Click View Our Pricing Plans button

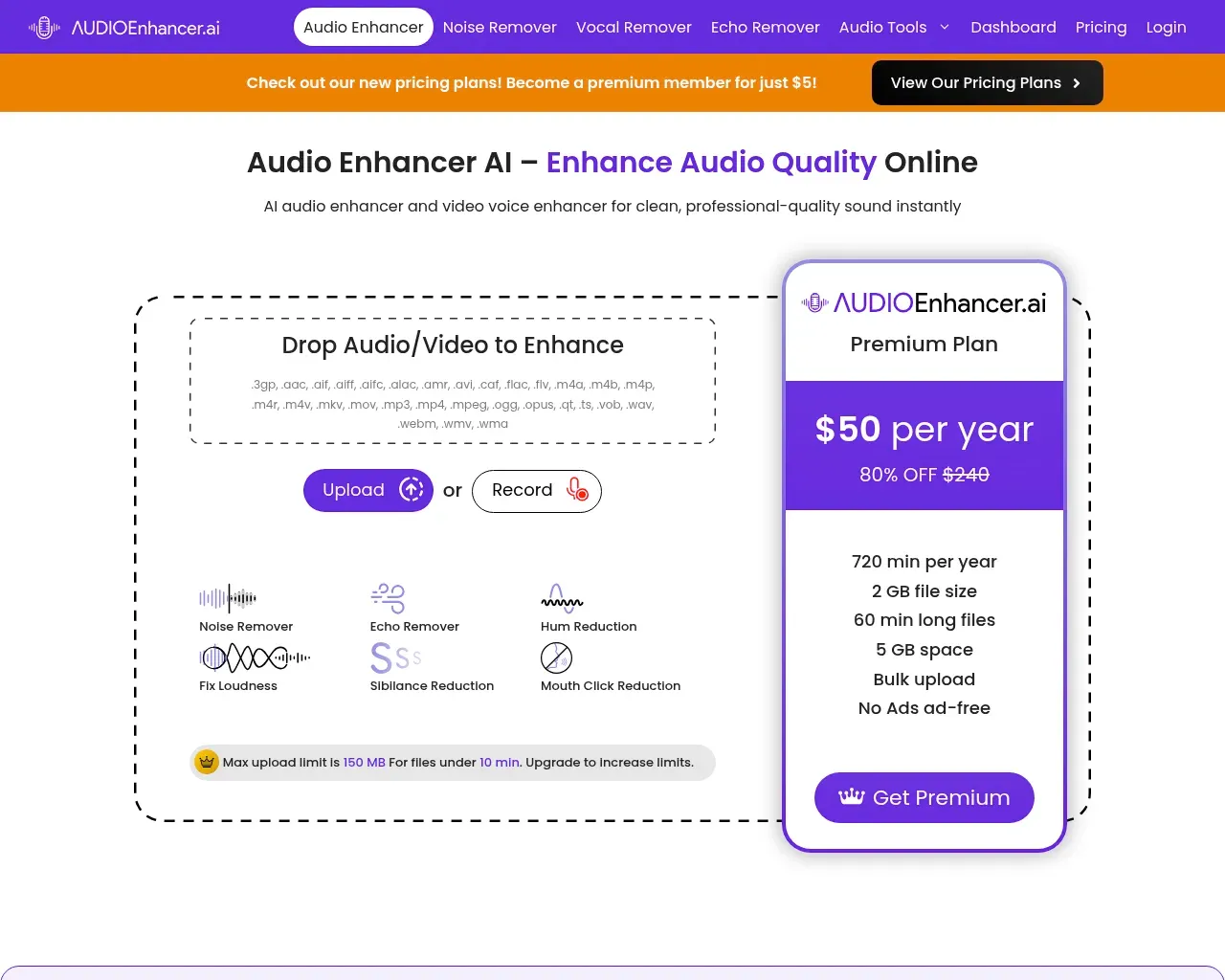pos(988,82)
